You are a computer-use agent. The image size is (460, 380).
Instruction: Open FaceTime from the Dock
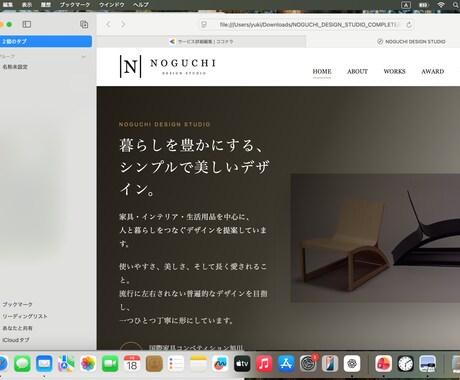point(110,364)
